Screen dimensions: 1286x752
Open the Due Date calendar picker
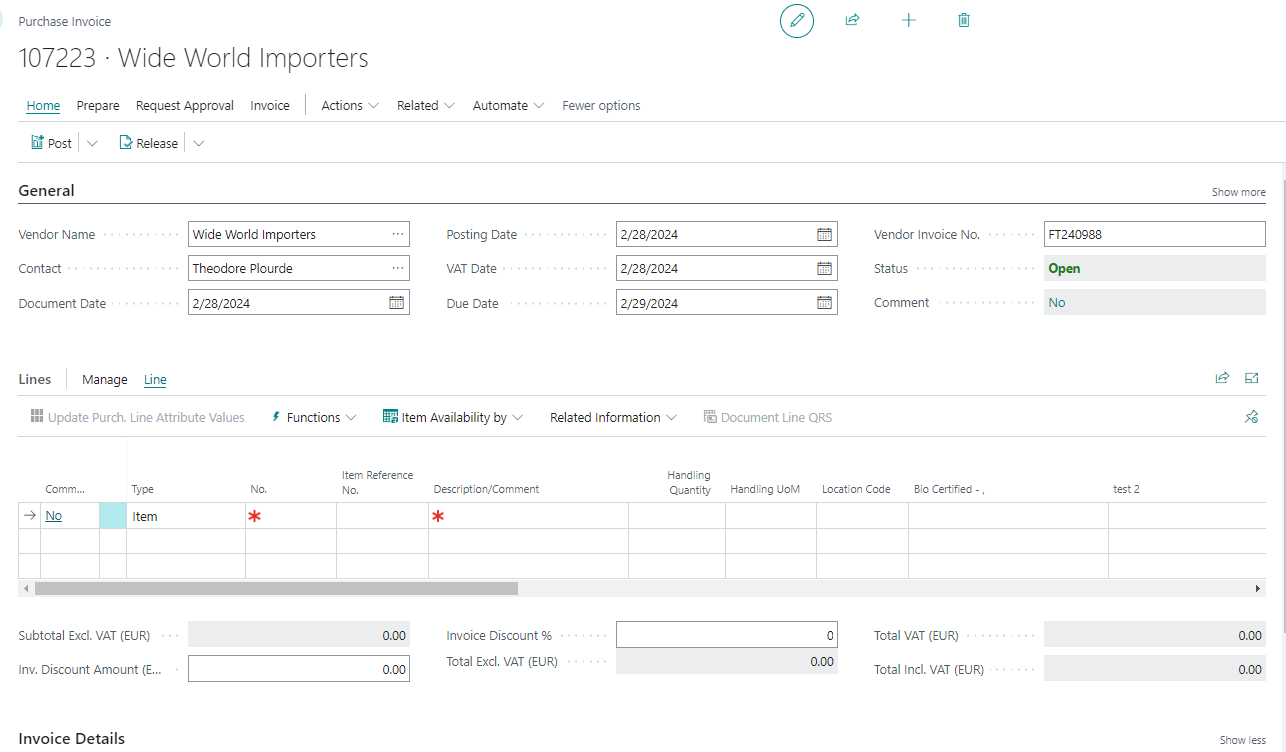click(x=824, y=303)
